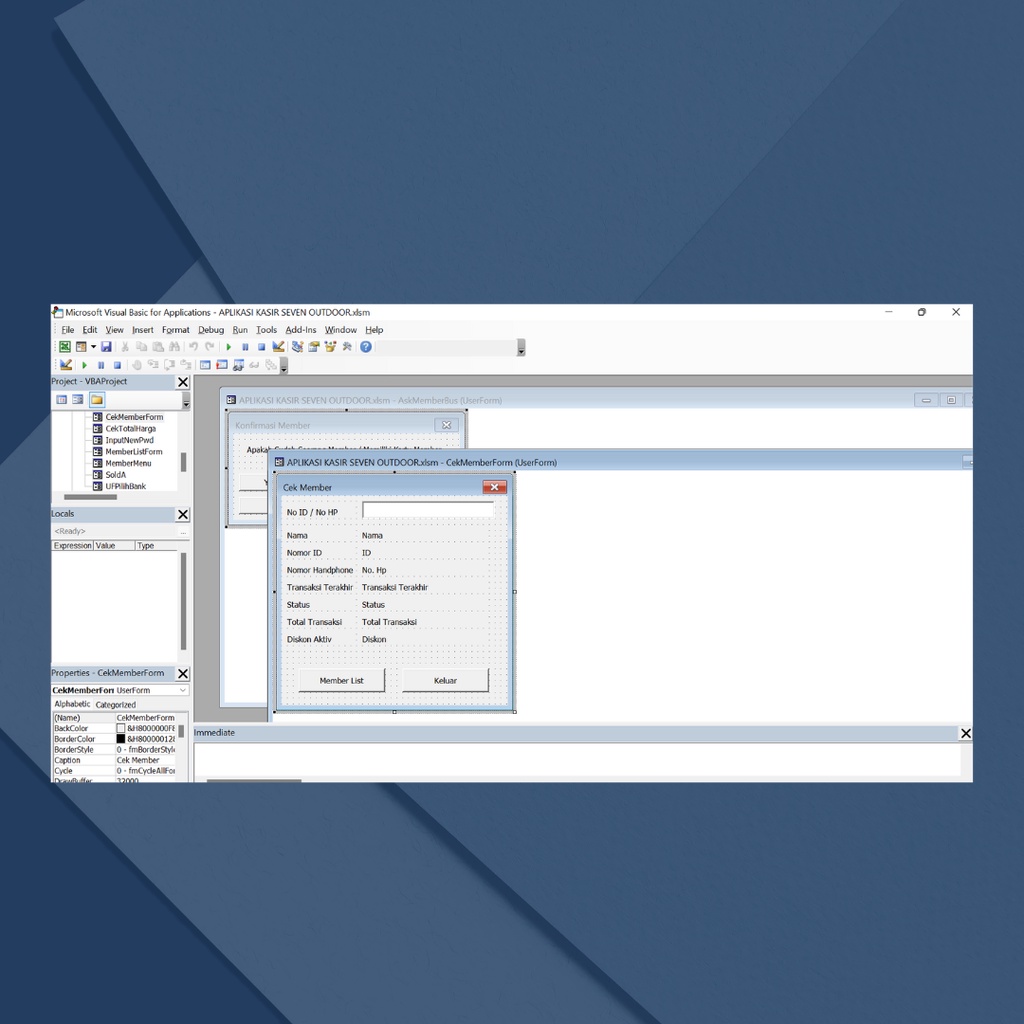Click Run play icon in Debug toolbar
Image resolution: width=1024 pixels, height=1024 pixels.
[x=84, y=365]
